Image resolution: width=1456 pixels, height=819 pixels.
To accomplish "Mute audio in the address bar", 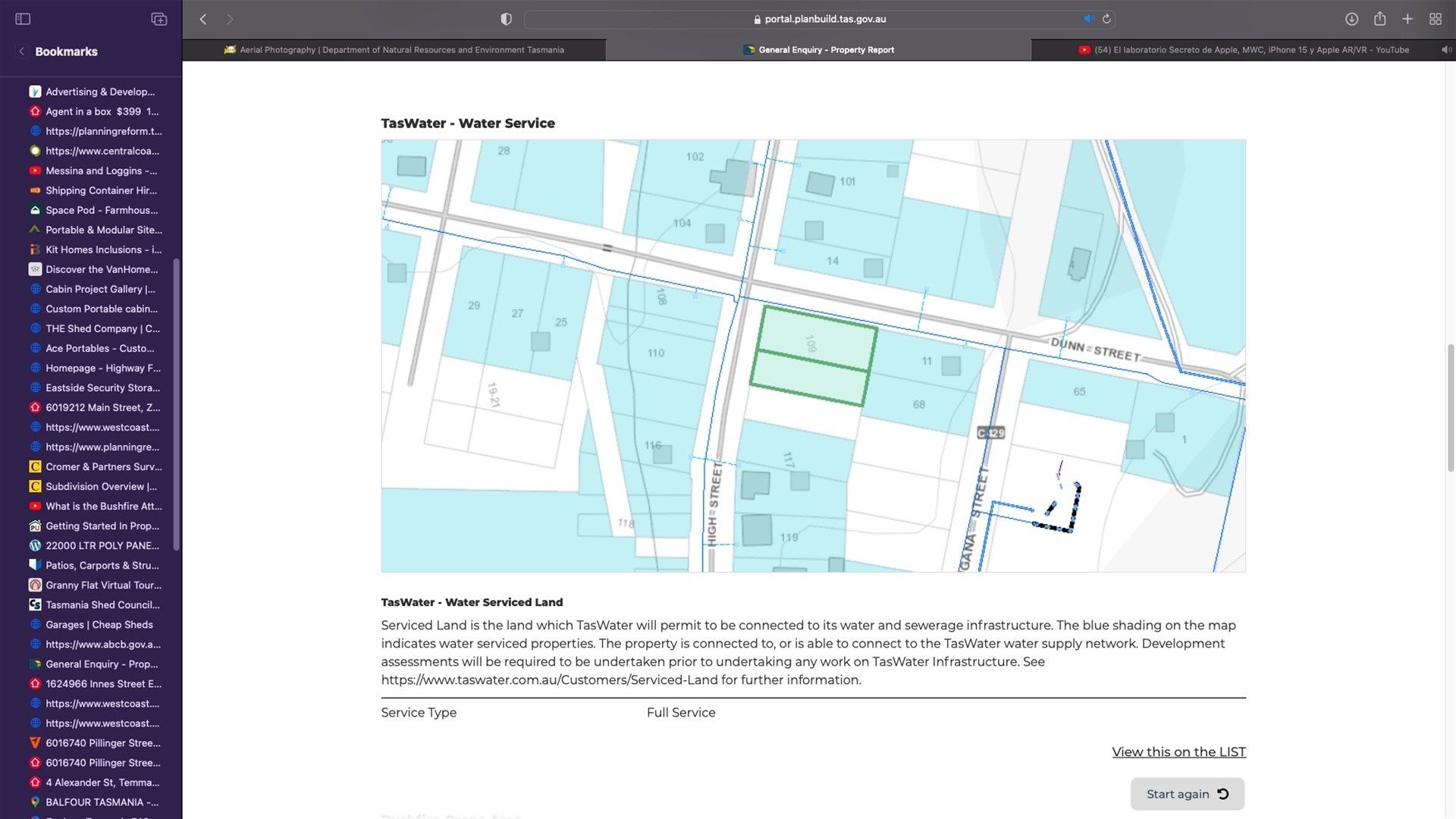I will [1089, 19].
